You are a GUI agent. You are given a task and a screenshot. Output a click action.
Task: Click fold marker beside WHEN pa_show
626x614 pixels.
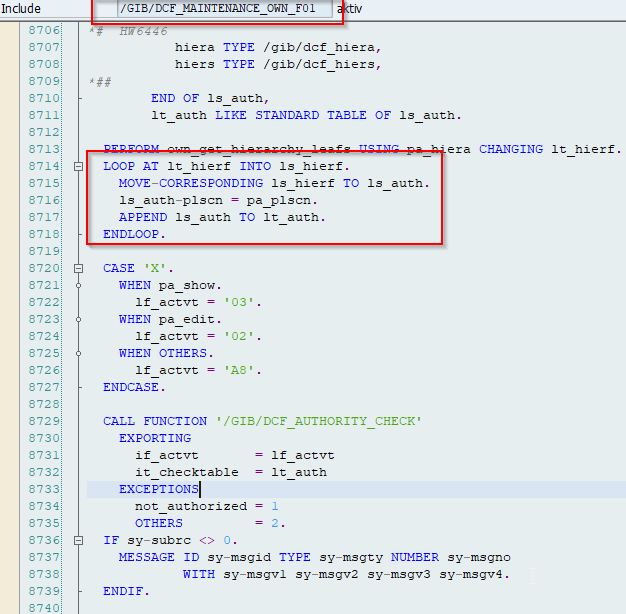79,285
